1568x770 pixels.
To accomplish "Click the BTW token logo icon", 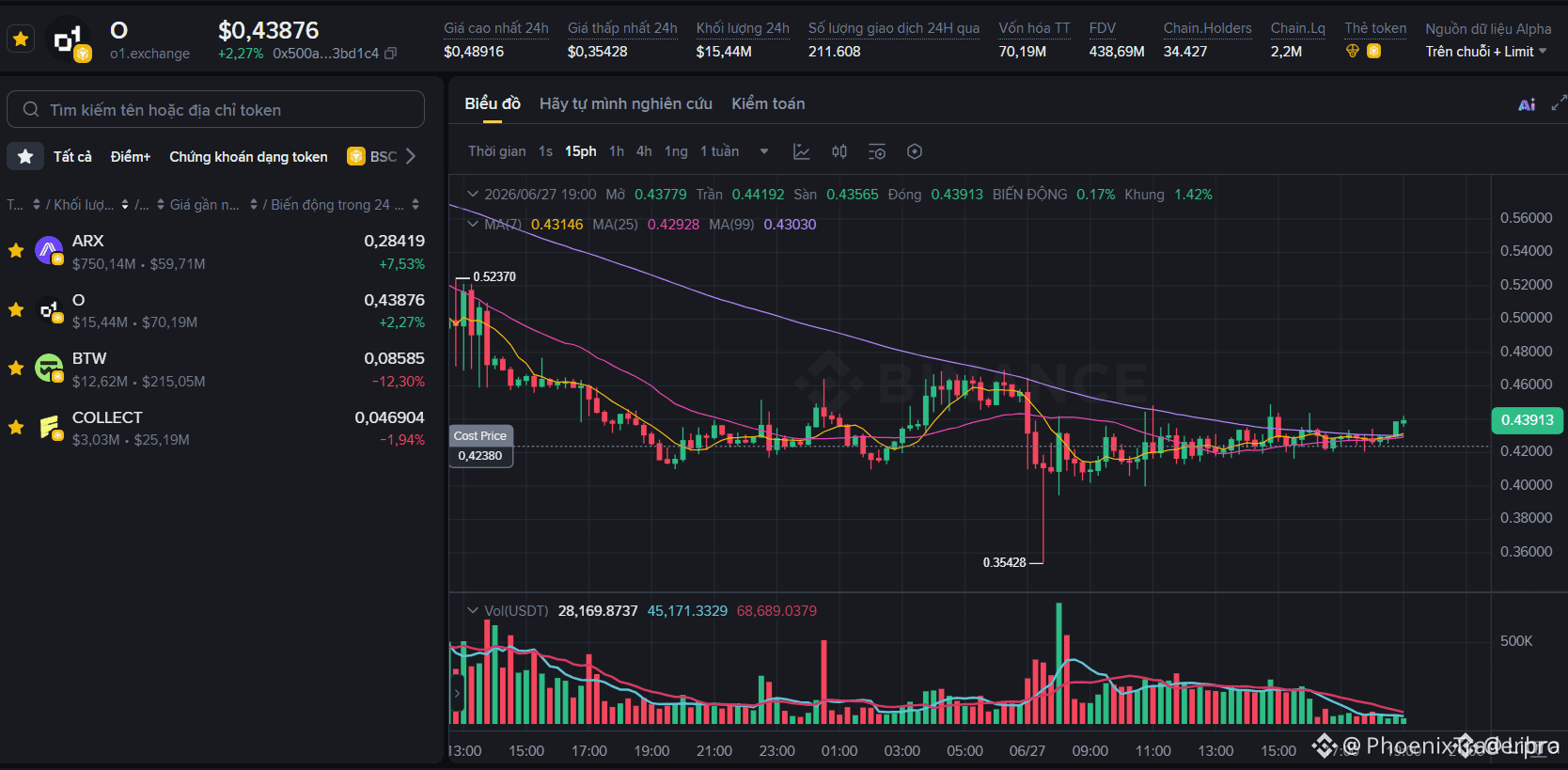I will [x=49, y=369].
